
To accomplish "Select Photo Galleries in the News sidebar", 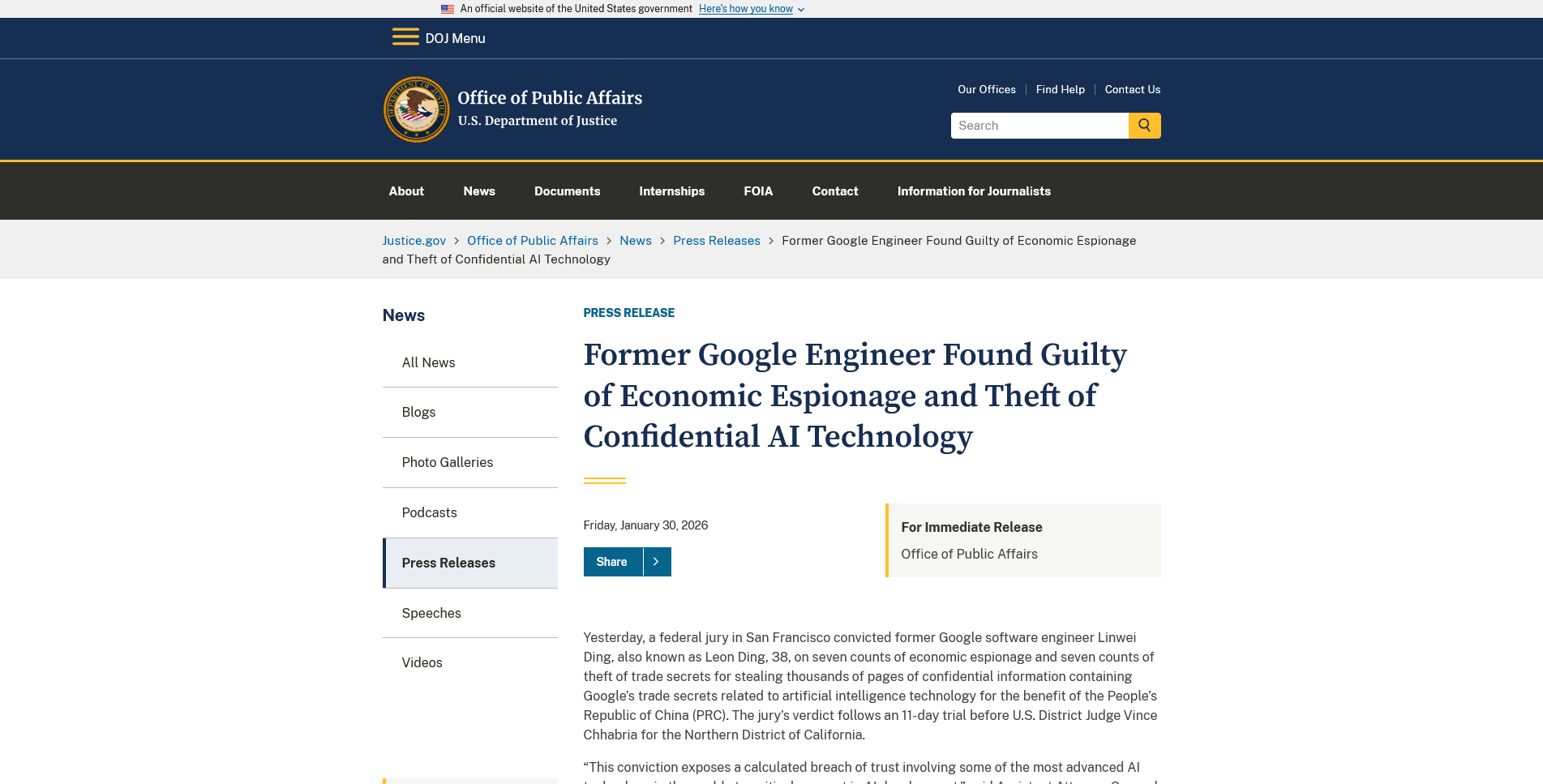I will pyautogui.click(x=448, y=462).
